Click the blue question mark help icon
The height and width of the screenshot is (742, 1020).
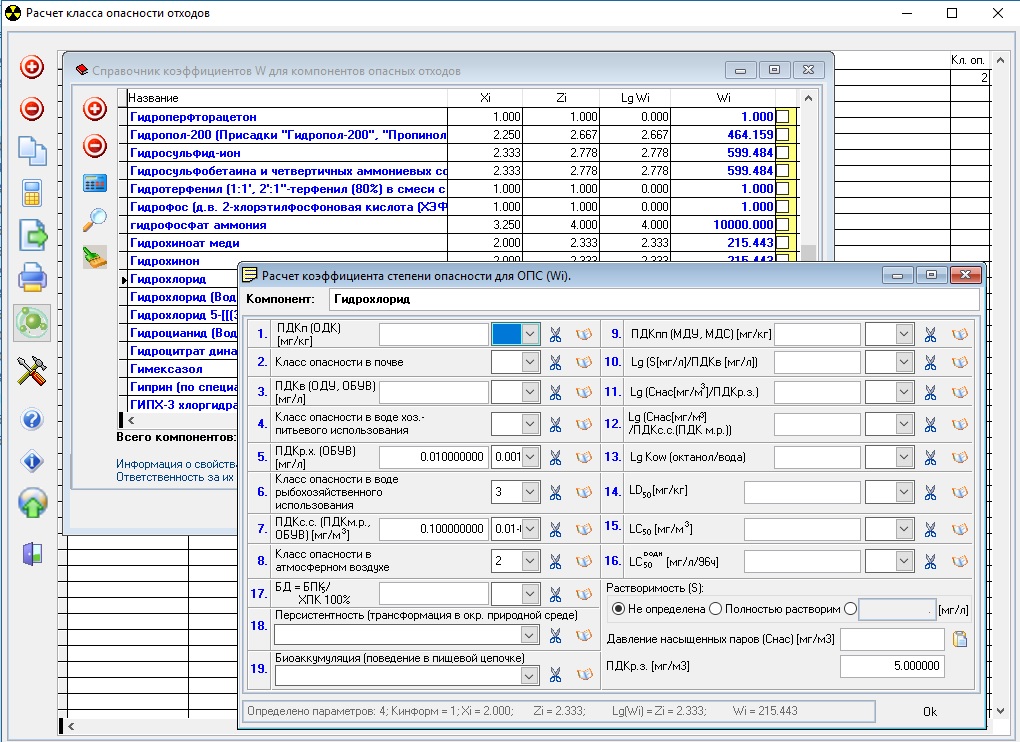tap(32, 419)
